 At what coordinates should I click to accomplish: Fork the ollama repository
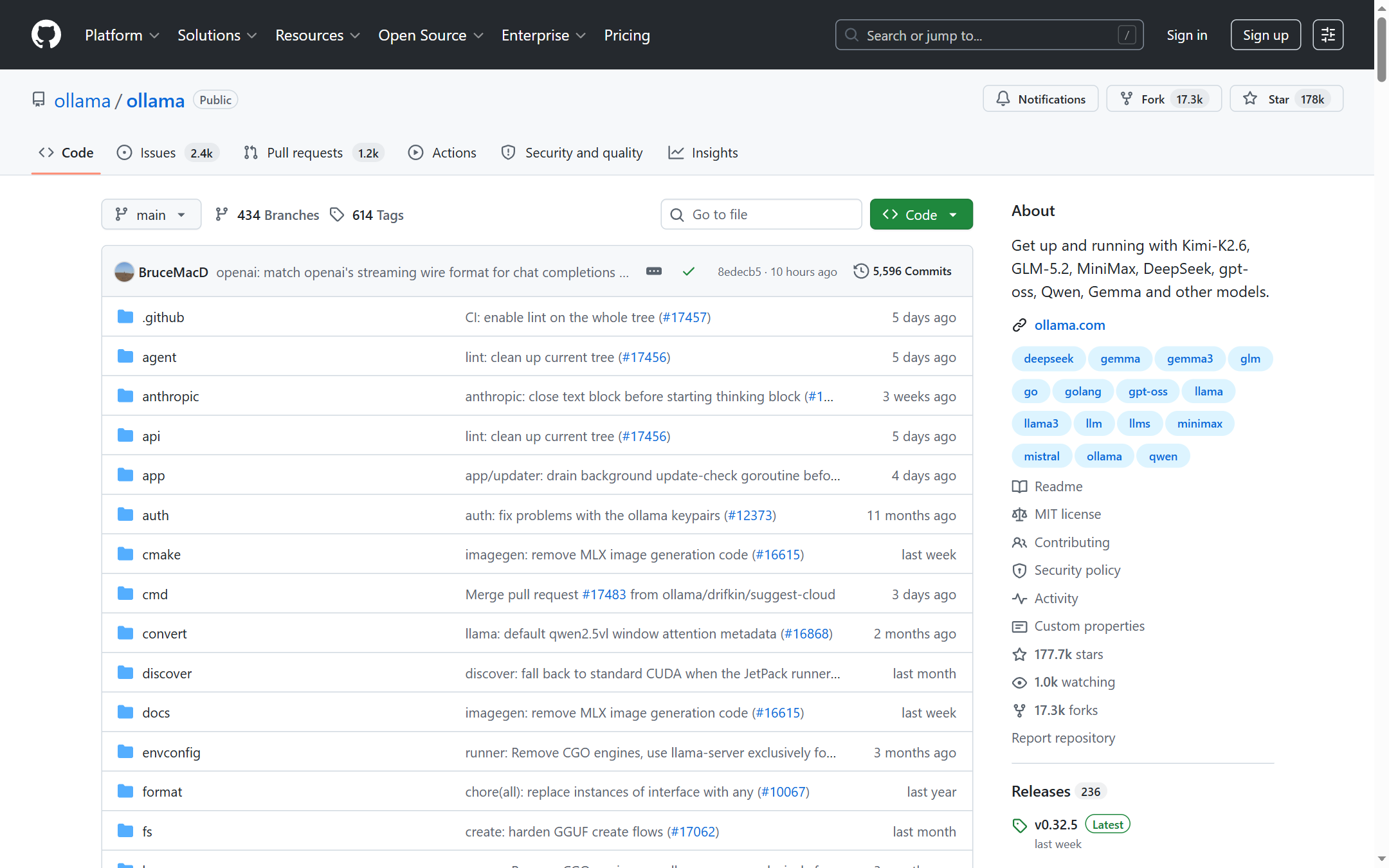[x=1164, y=98]
